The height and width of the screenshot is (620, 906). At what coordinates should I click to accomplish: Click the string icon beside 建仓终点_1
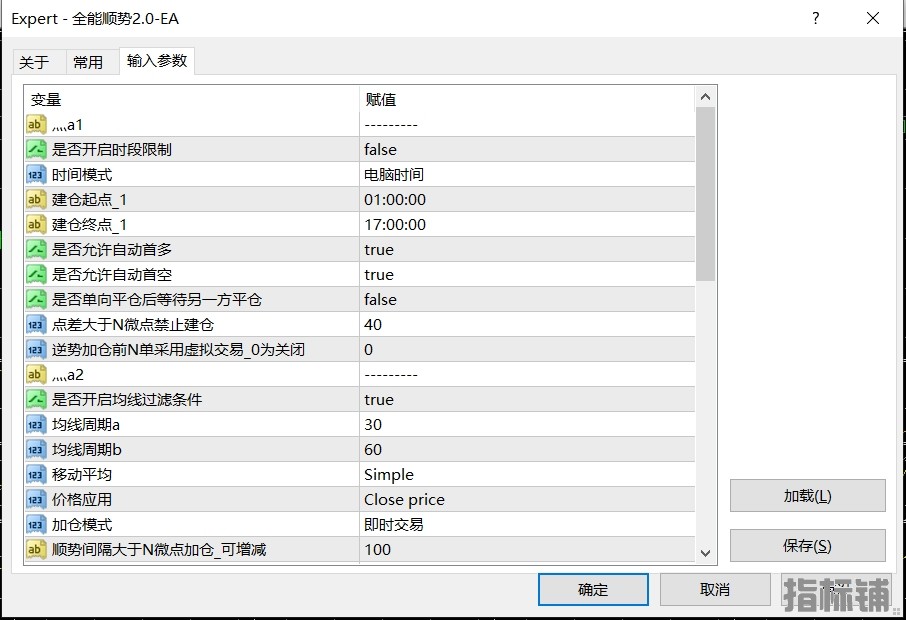point(36,225)
